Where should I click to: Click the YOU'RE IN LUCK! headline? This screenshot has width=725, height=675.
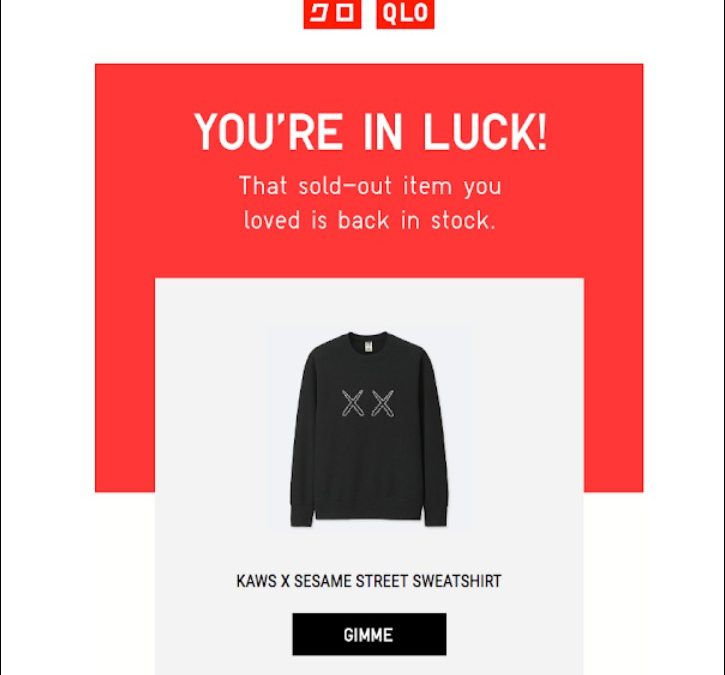pos(370,132)
